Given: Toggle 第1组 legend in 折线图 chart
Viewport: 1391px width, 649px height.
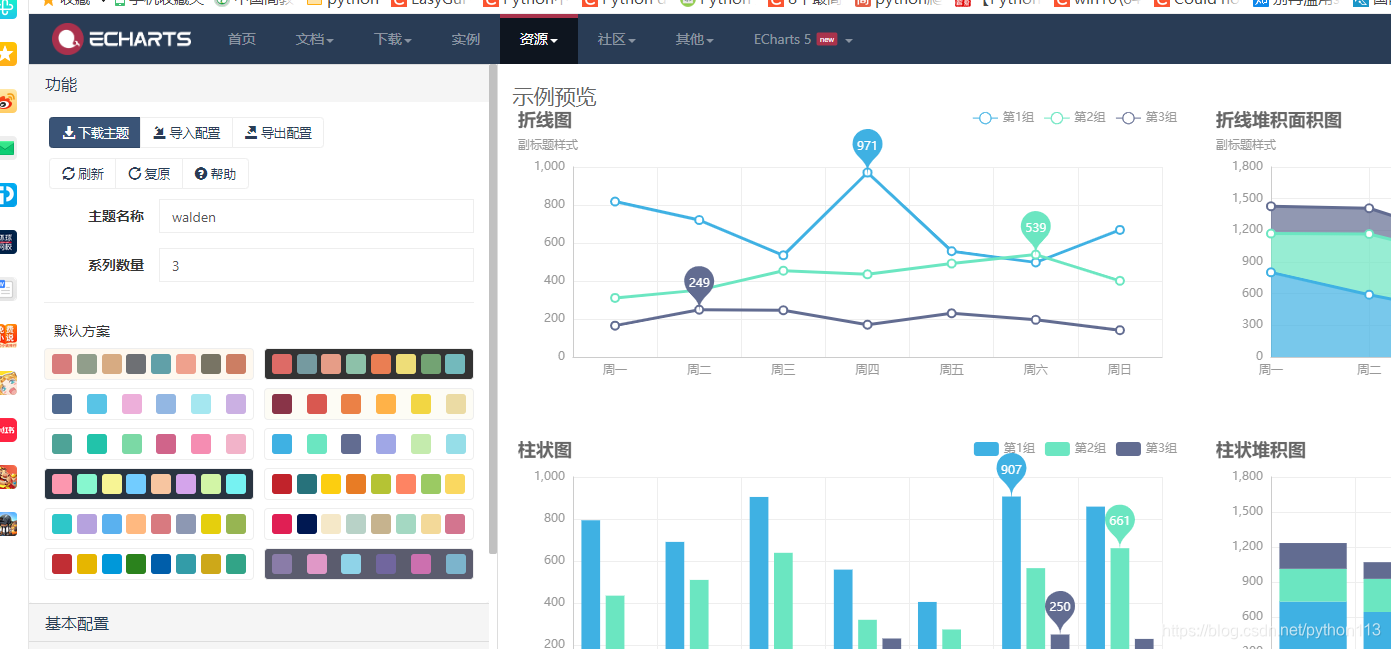Looking at the screenshot, I should [1003, 118].
